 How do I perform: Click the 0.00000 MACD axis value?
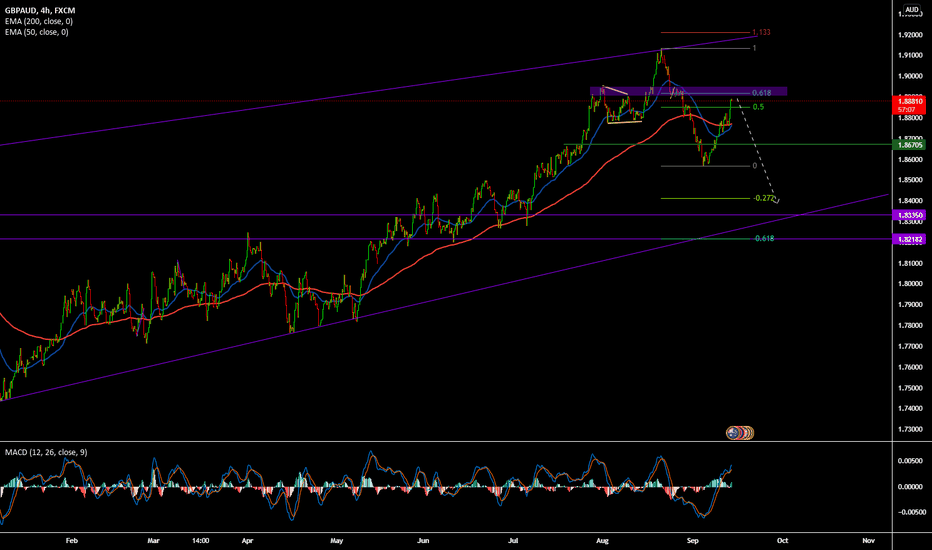point(910,486)
